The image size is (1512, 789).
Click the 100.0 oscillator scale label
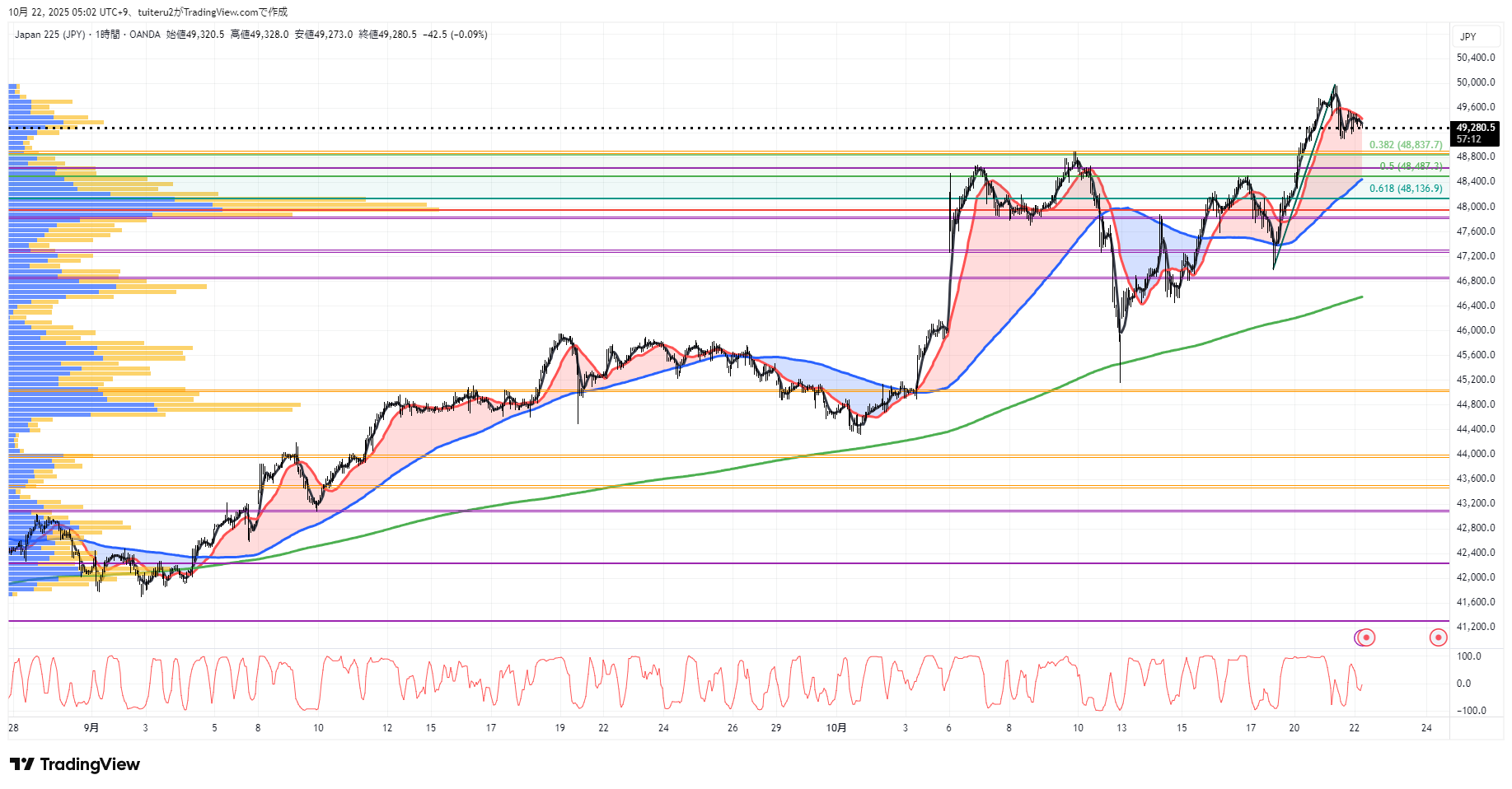click(1468, 656)
